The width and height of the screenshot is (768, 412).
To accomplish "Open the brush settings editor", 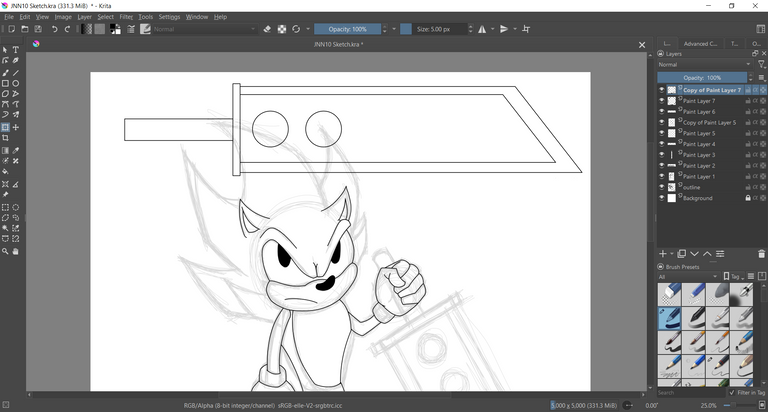I will [131, 29].
